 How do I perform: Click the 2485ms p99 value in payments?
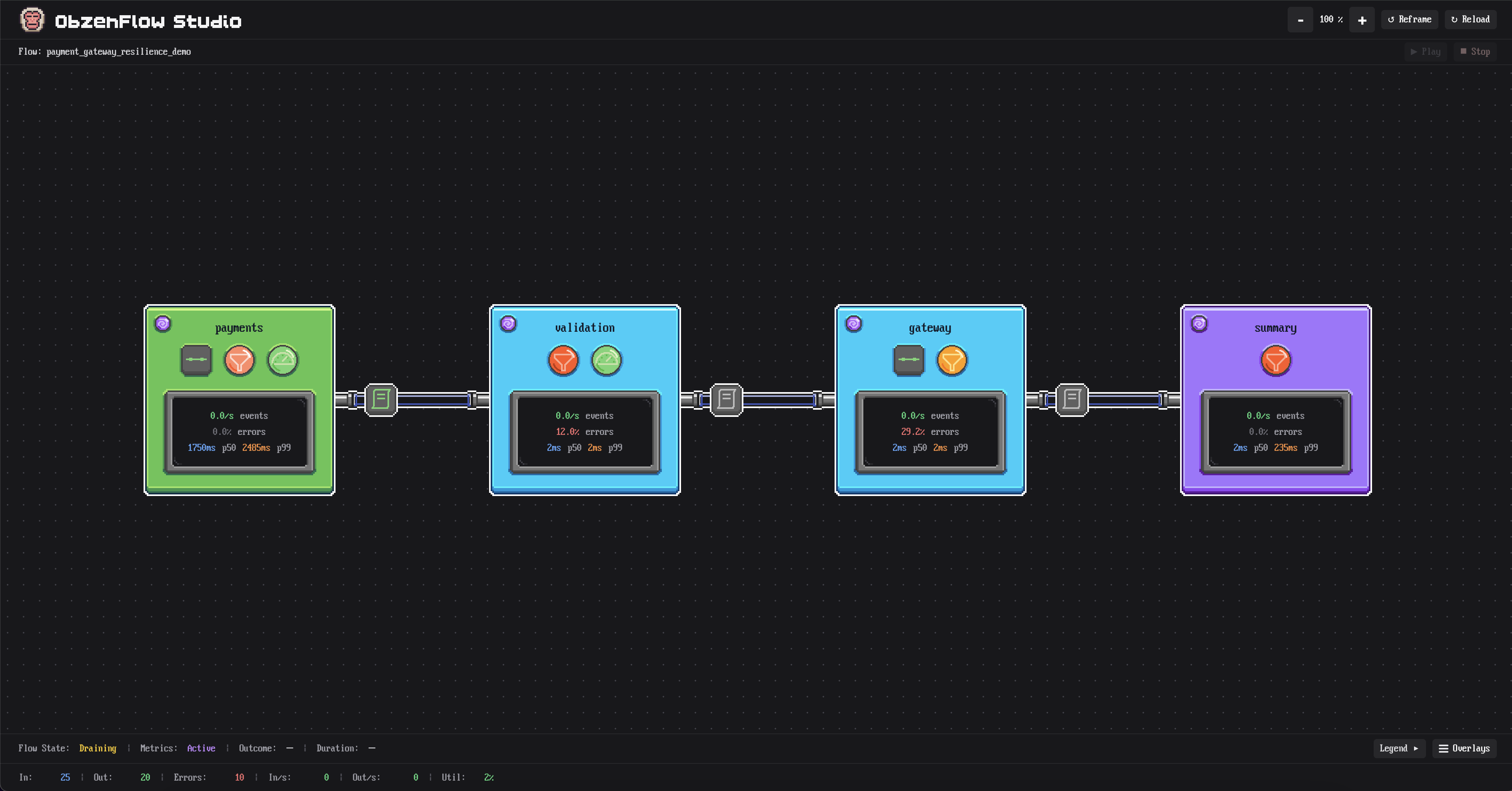pos(256,448)
